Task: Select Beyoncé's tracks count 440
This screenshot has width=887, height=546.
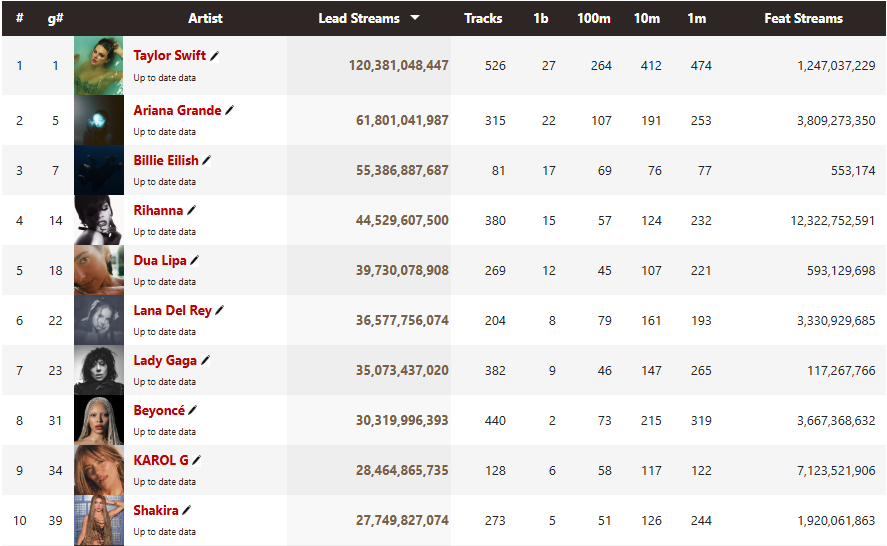Action: (495, 420)
